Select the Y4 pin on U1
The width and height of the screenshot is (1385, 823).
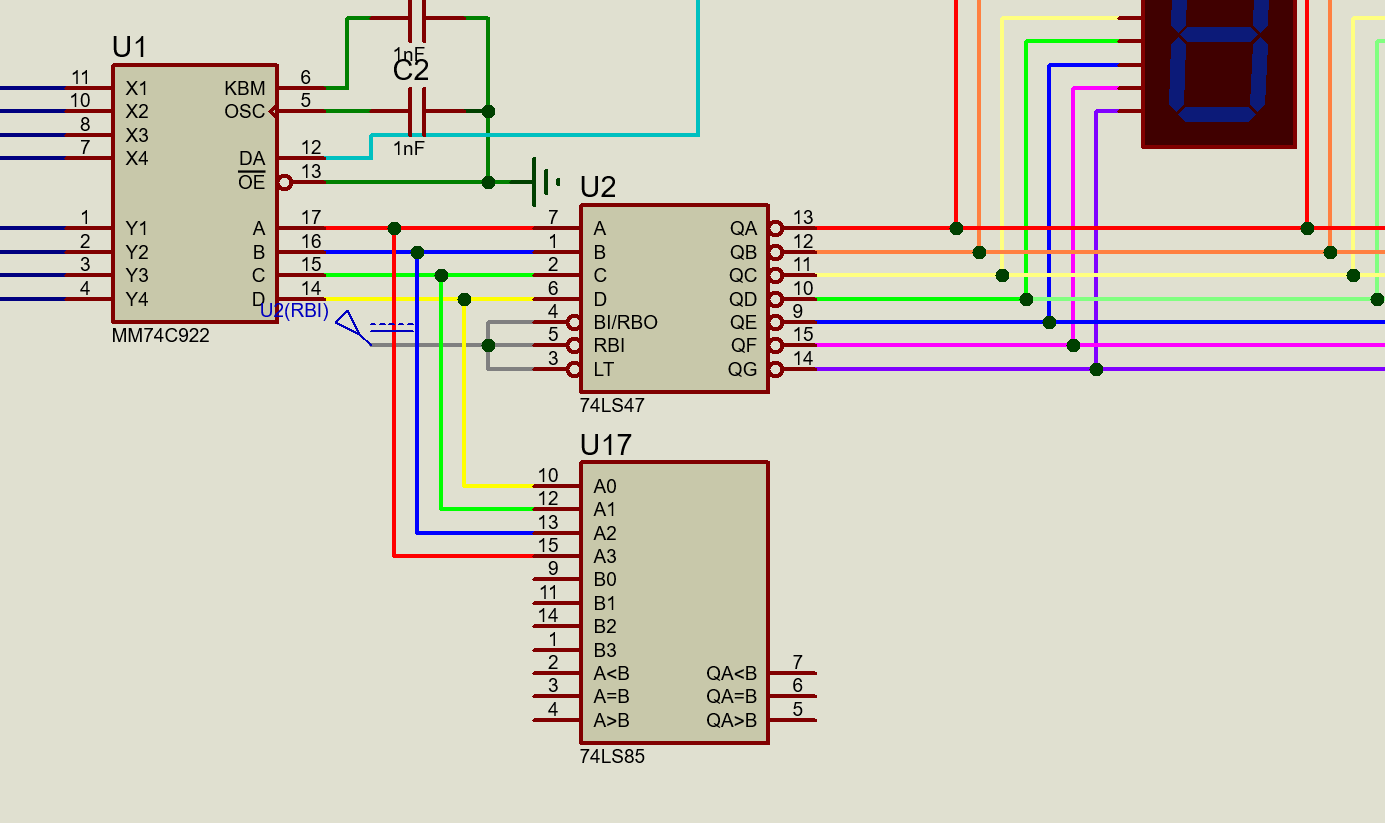(x=88, y=298)
